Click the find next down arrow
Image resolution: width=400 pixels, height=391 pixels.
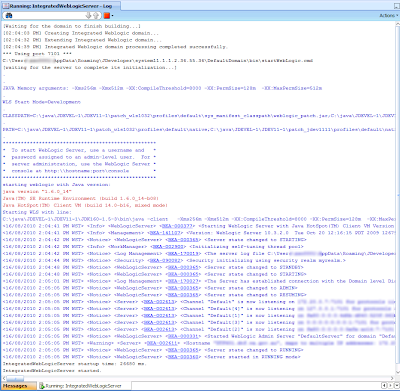tap(88, 15)
